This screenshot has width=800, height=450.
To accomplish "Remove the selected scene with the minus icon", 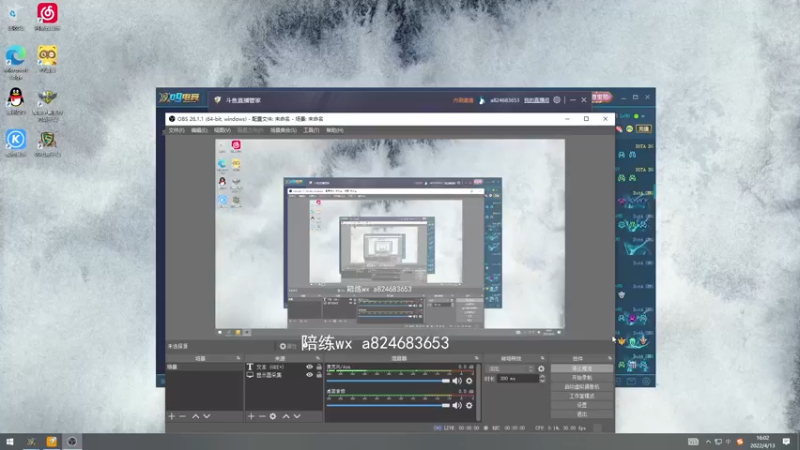I will coord(182,416).
